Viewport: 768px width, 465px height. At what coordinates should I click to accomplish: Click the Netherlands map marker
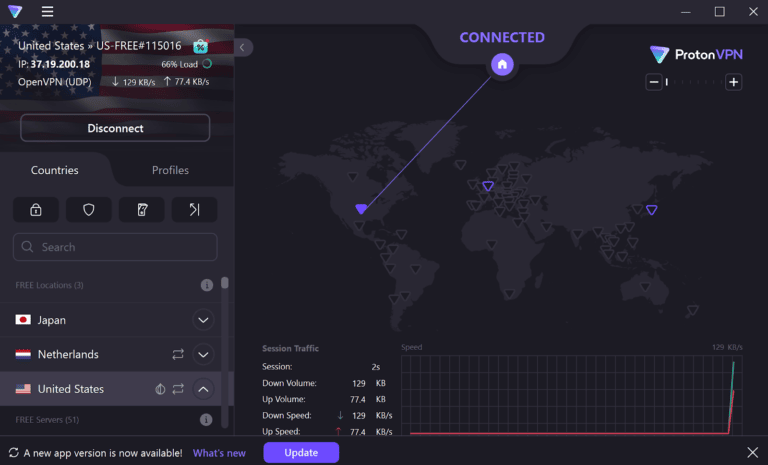488,186
